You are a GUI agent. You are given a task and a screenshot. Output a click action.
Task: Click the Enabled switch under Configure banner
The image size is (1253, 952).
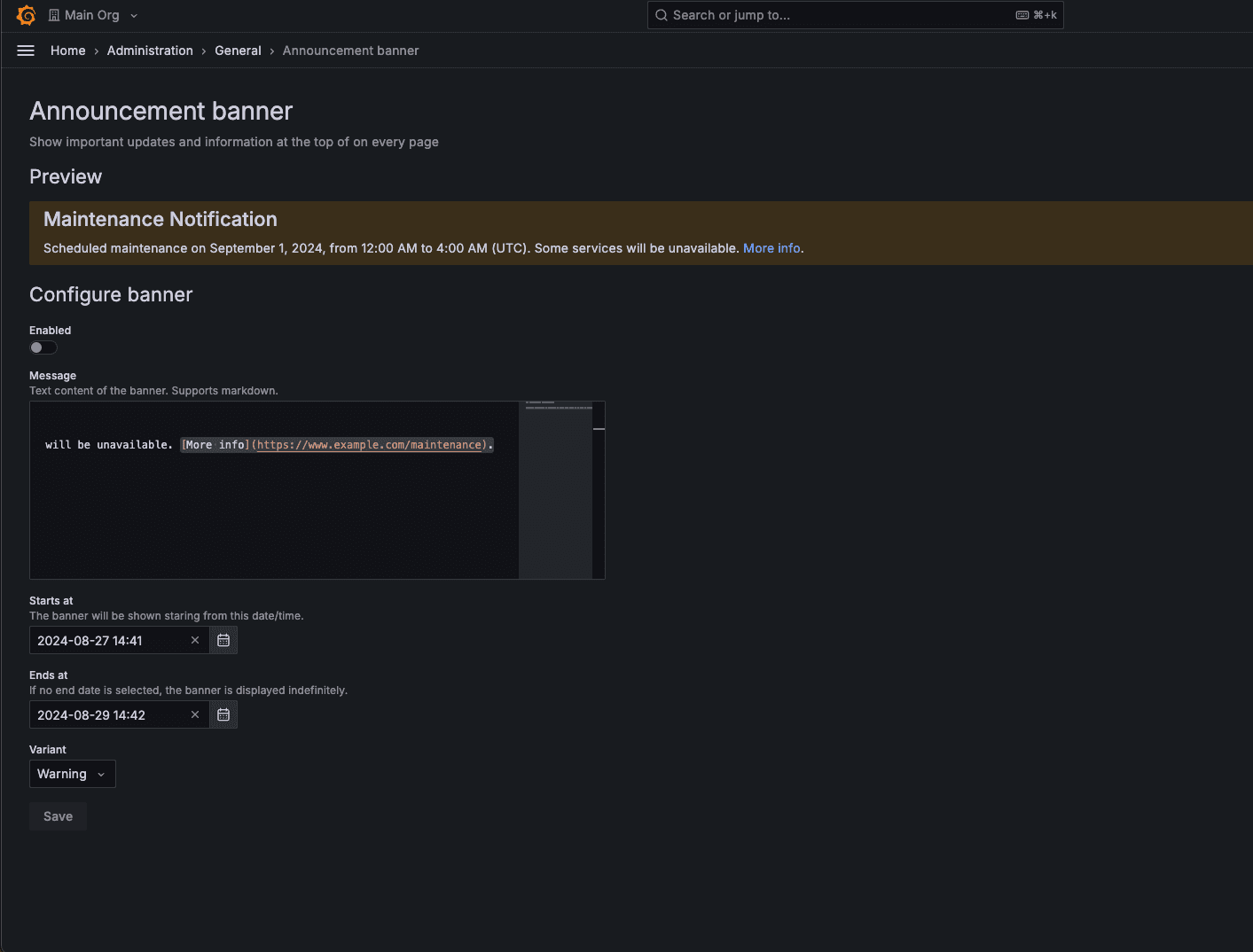click(43, 347)
